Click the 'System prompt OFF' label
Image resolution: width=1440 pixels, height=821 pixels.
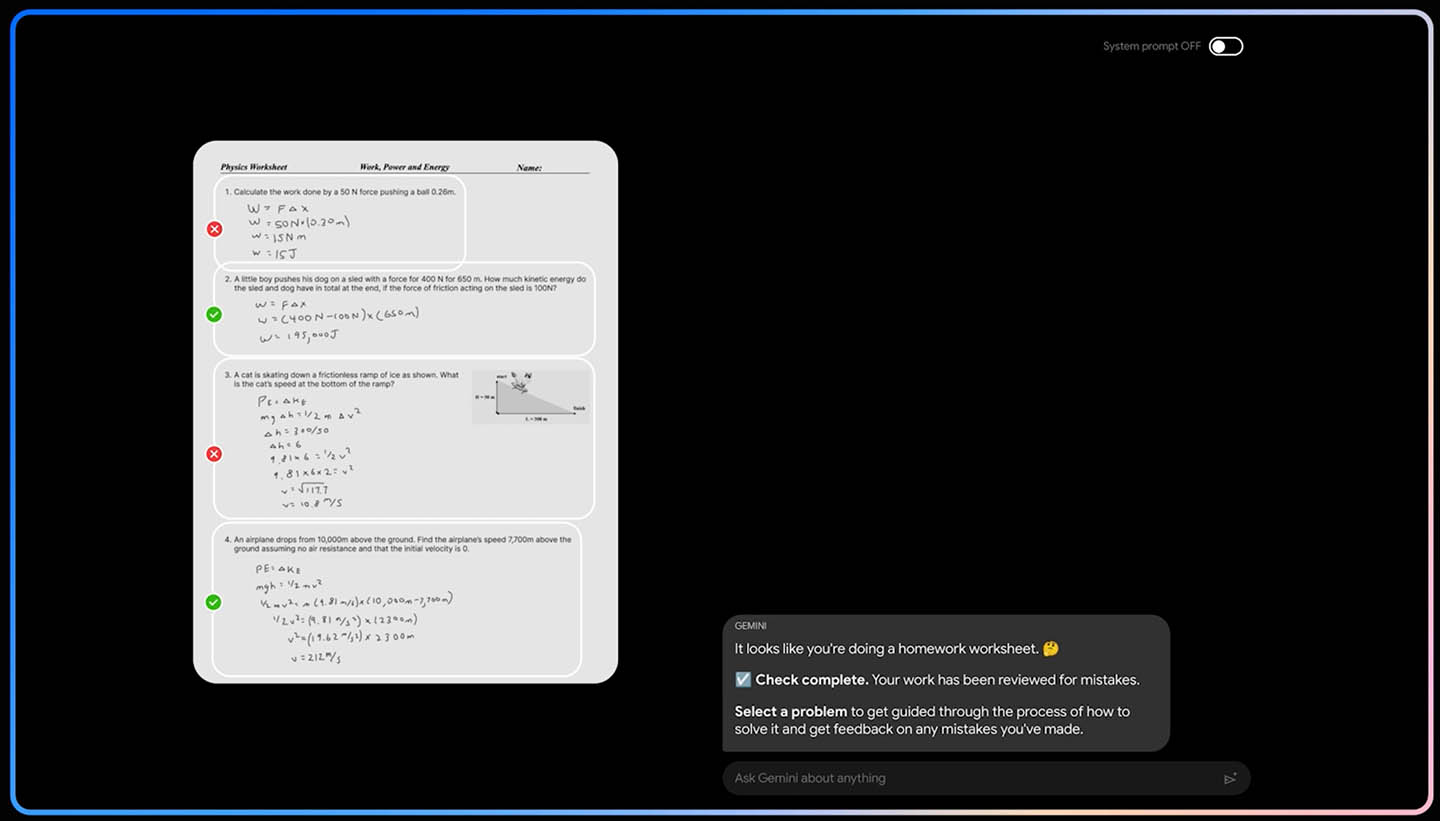click(1152, 46)
